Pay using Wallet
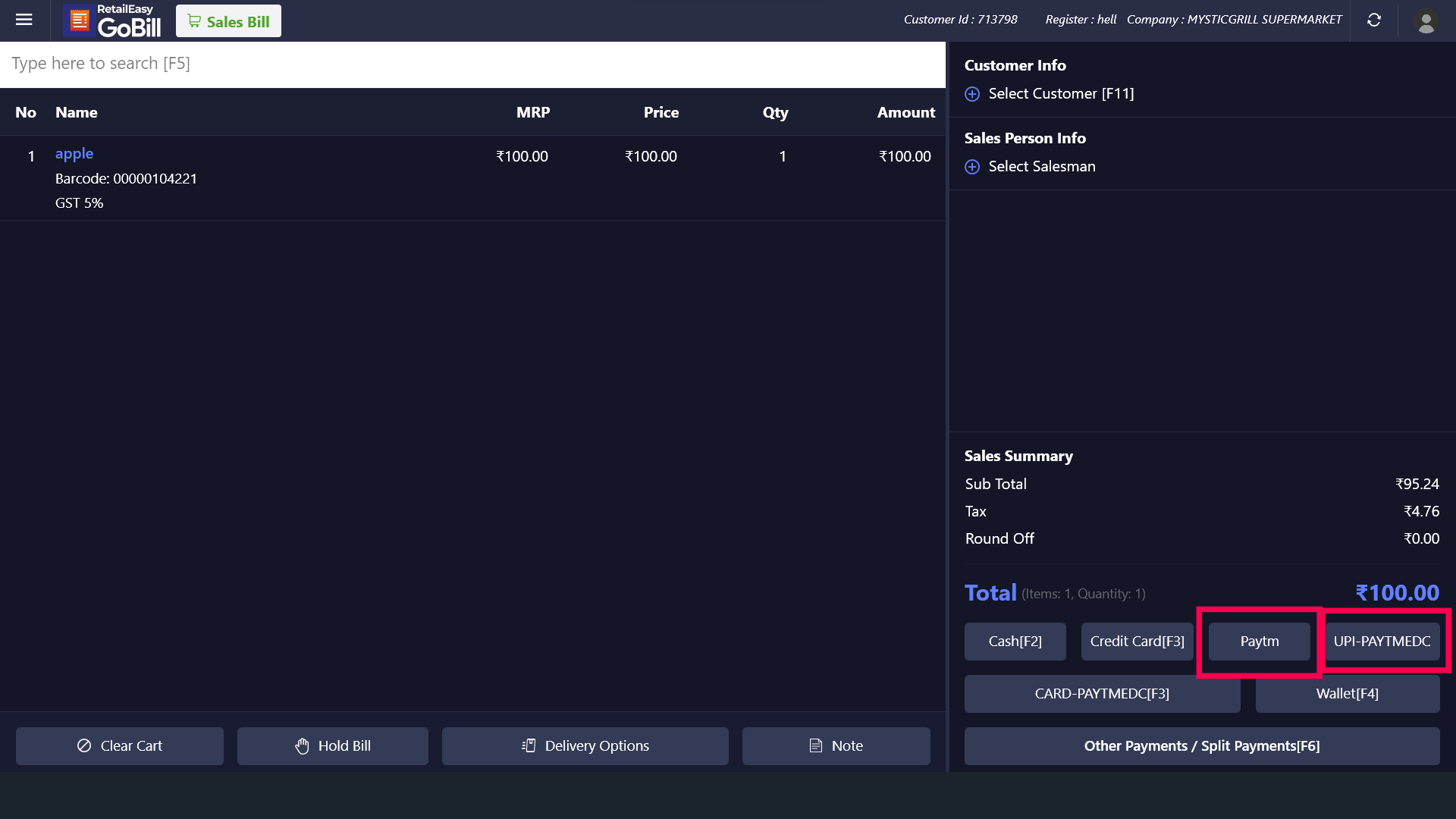This screenshot has width=1456, height=819. click(x=1347, y=694)
